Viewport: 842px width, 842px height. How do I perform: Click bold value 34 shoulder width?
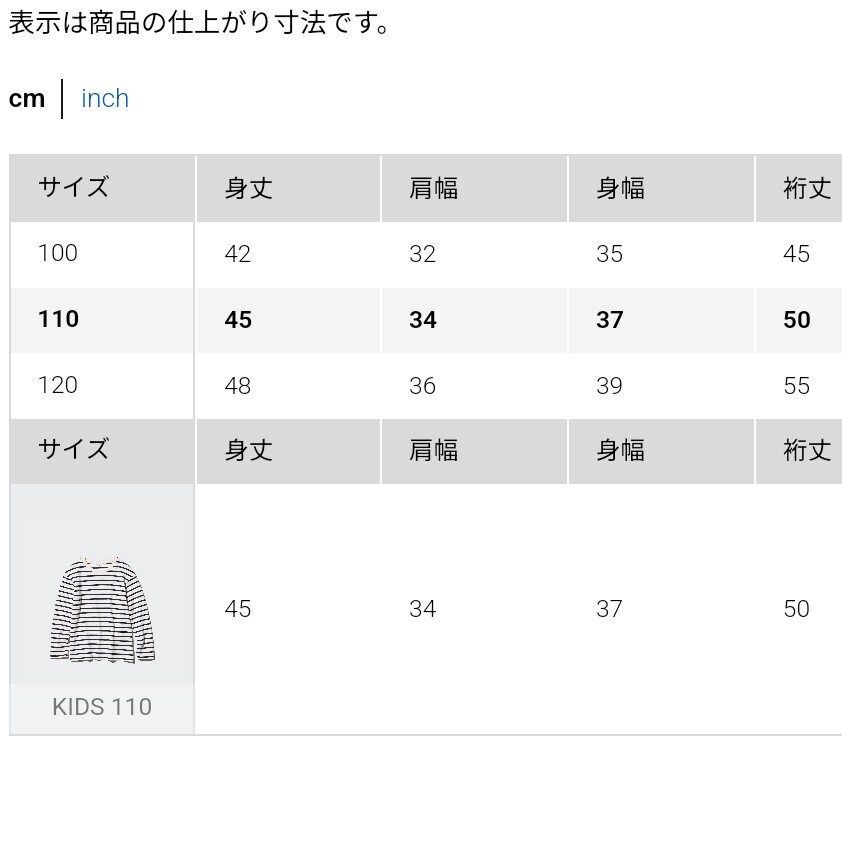pyautogui.click(x=423, y=320)
